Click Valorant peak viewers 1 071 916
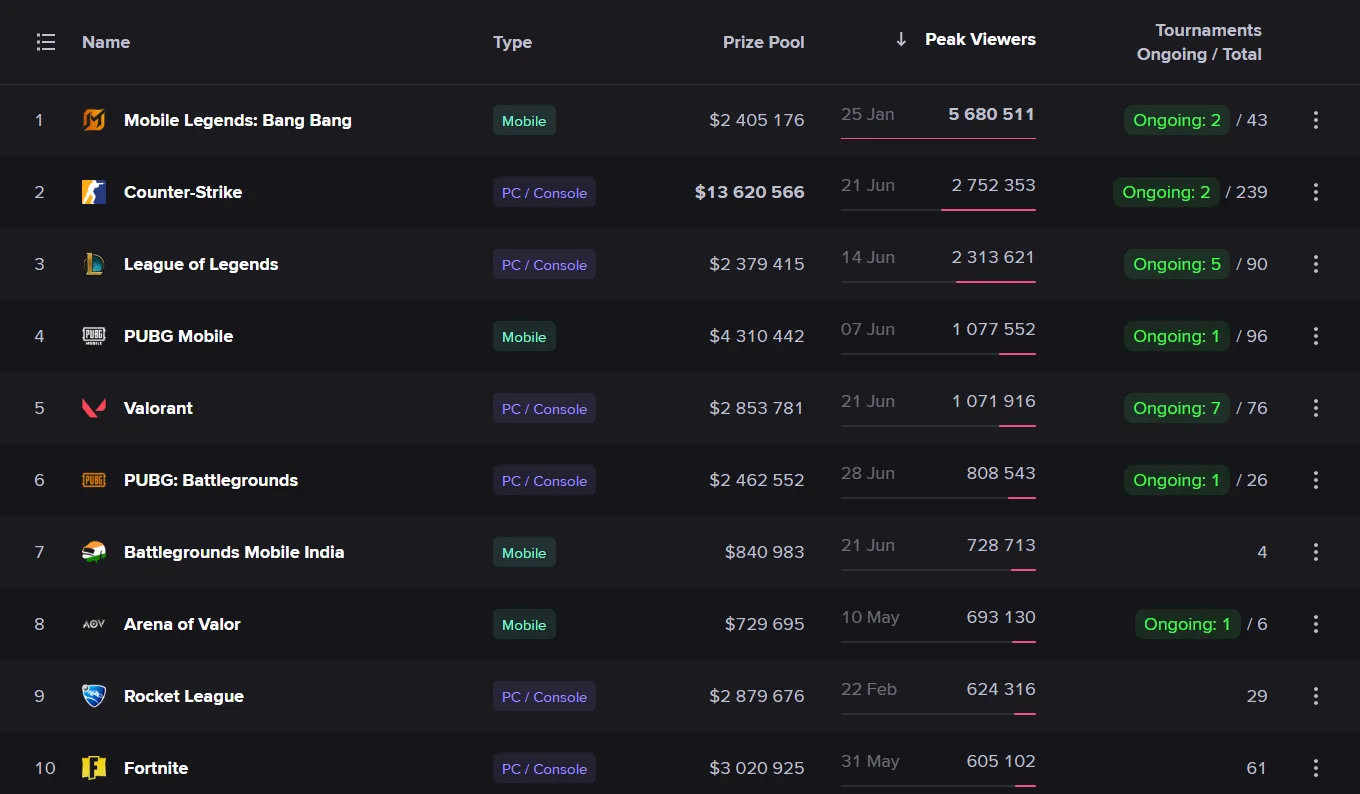 pos(994,401)
